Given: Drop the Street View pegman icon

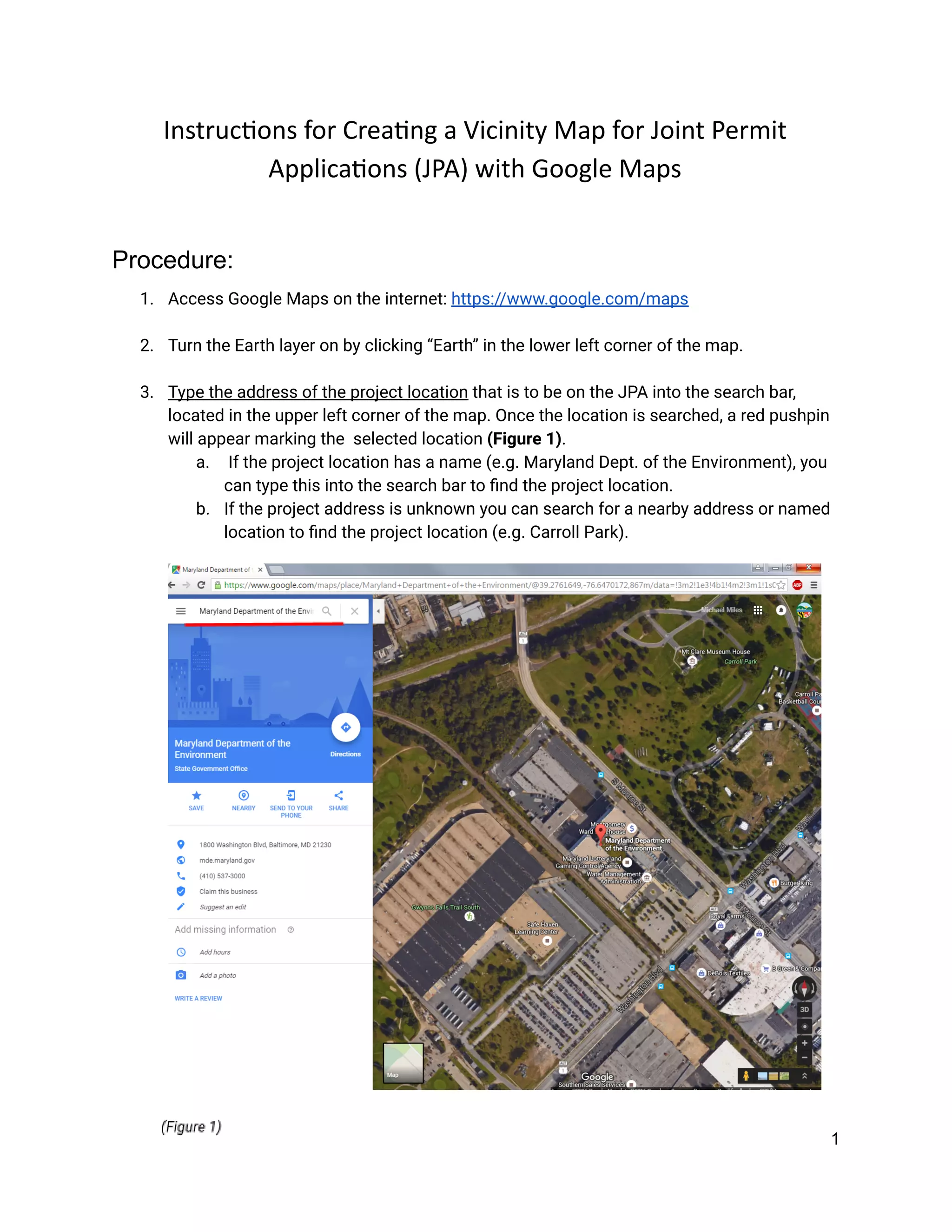Looking at the screenshot, I should (x=746, y=1076).
